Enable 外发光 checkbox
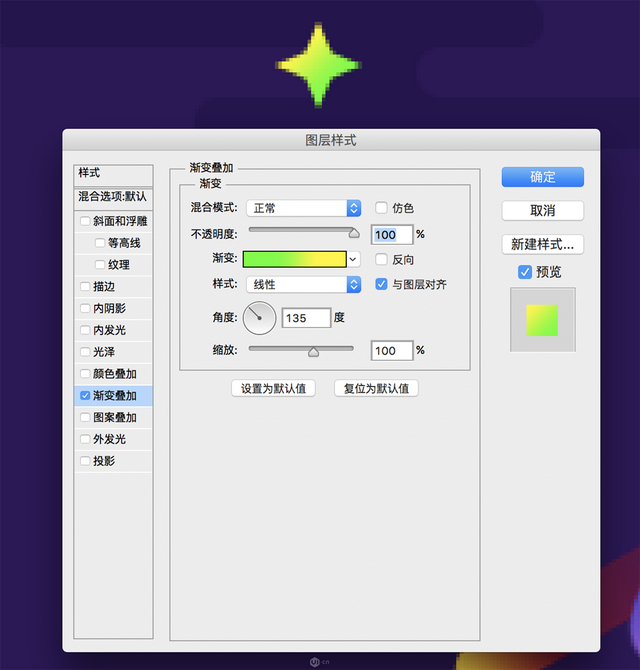The height and width of the screenshot is (670, 640). (85, 439)
